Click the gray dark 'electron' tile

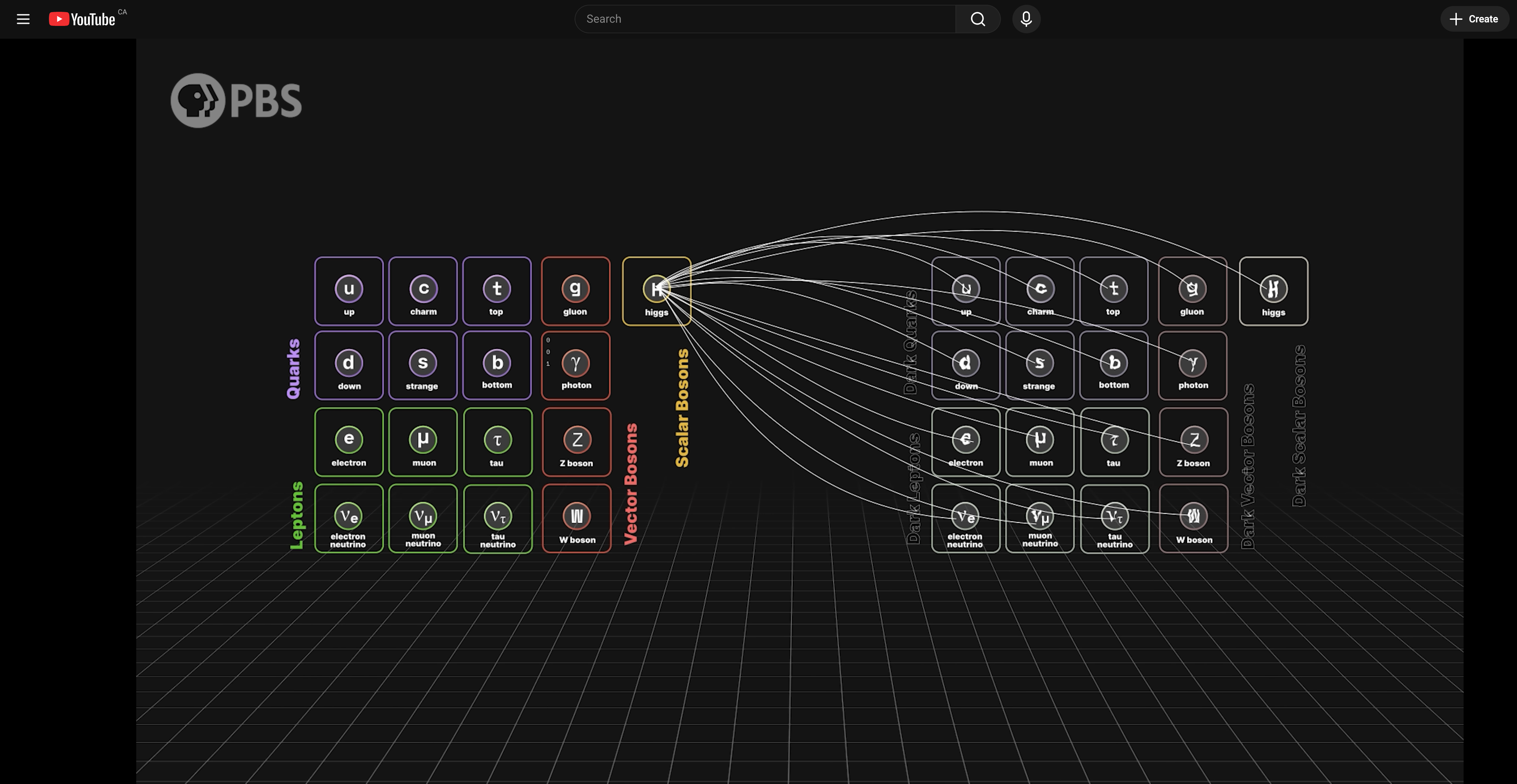click(966, 442)
